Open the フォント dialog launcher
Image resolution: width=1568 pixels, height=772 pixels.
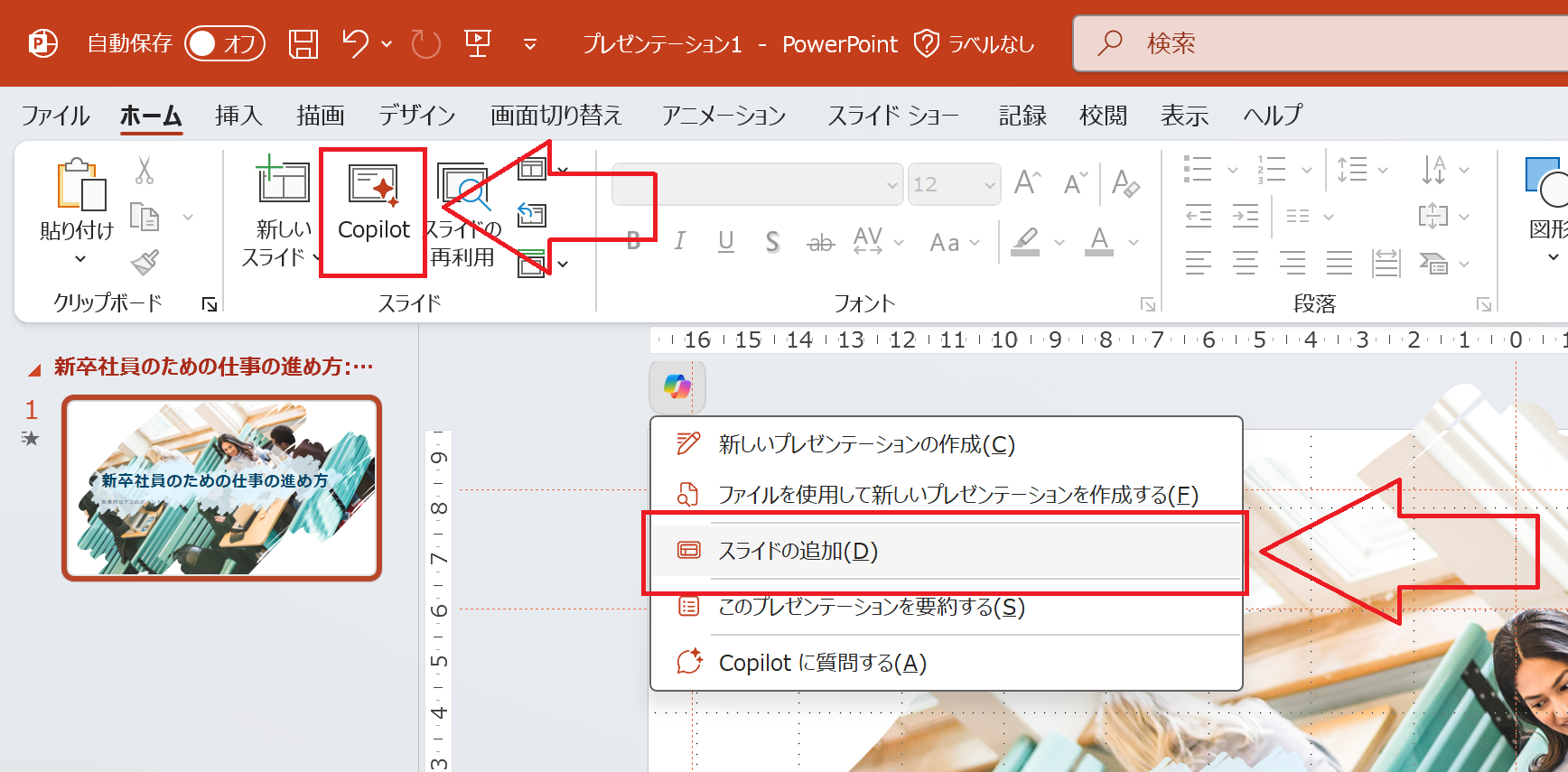click(x=1148, y=305)
